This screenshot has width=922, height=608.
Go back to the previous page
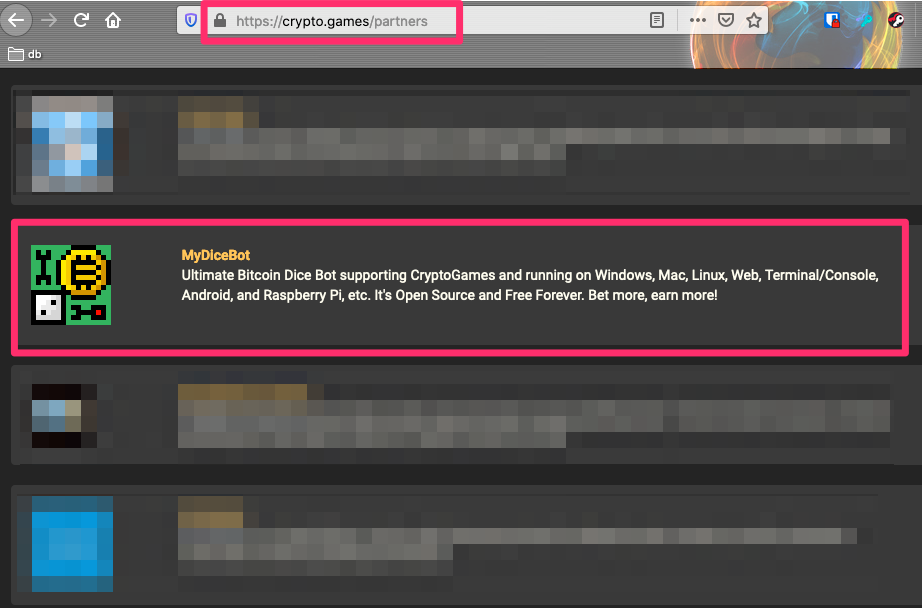pyautogui.click(x=16, y=21)
